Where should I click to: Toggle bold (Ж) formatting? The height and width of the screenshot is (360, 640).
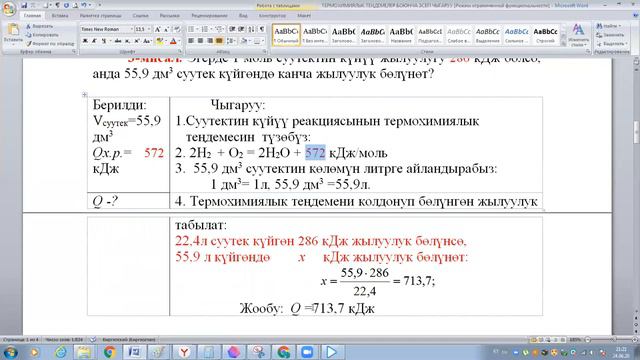pos(85,41)
